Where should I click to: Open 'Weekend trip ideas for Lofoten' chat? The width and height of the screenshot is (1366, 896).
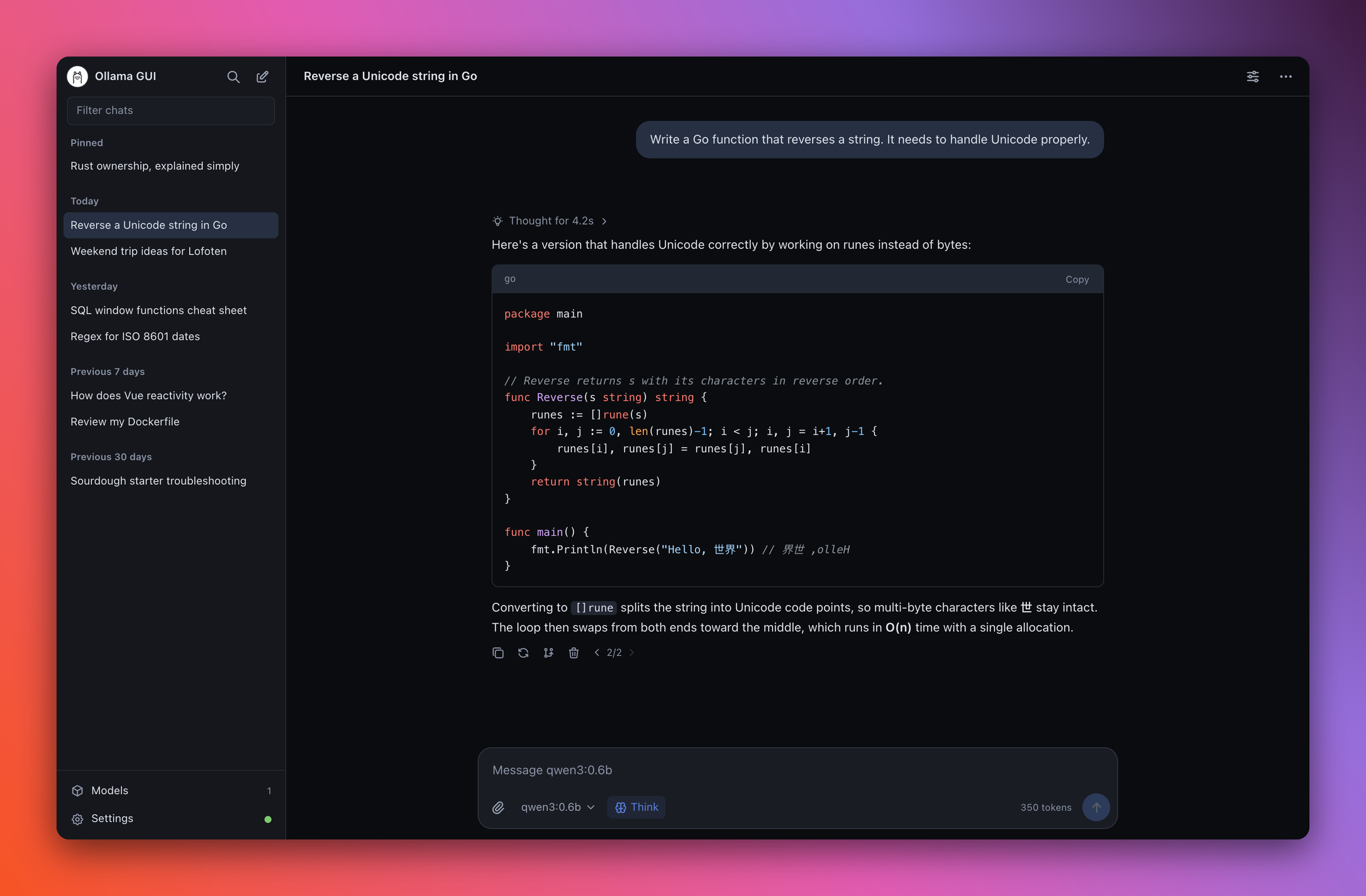tap(170, 251)
